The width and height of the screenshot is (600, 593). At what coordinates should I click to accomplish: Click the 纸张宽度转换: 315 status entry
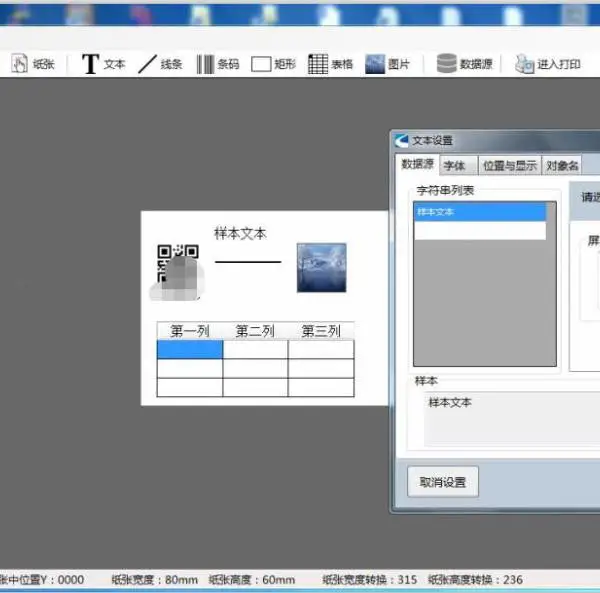coord(370,580)
